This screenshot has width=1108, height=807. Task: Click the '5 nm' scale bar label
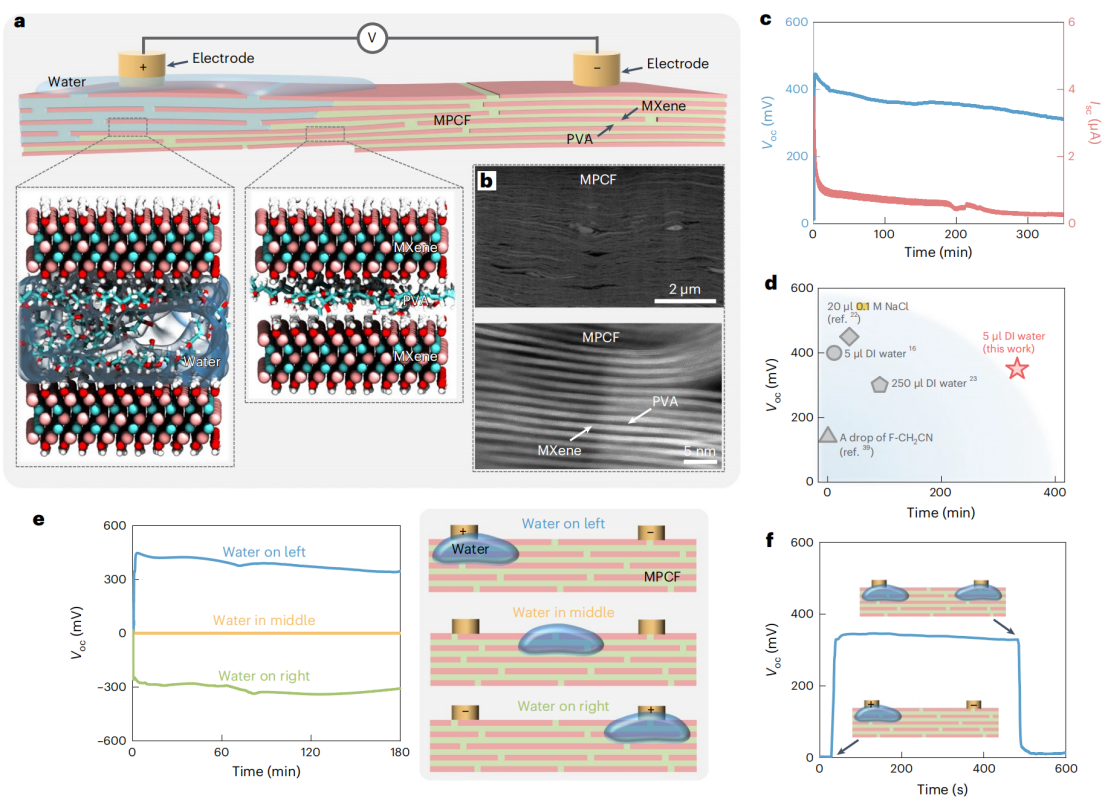700,451
